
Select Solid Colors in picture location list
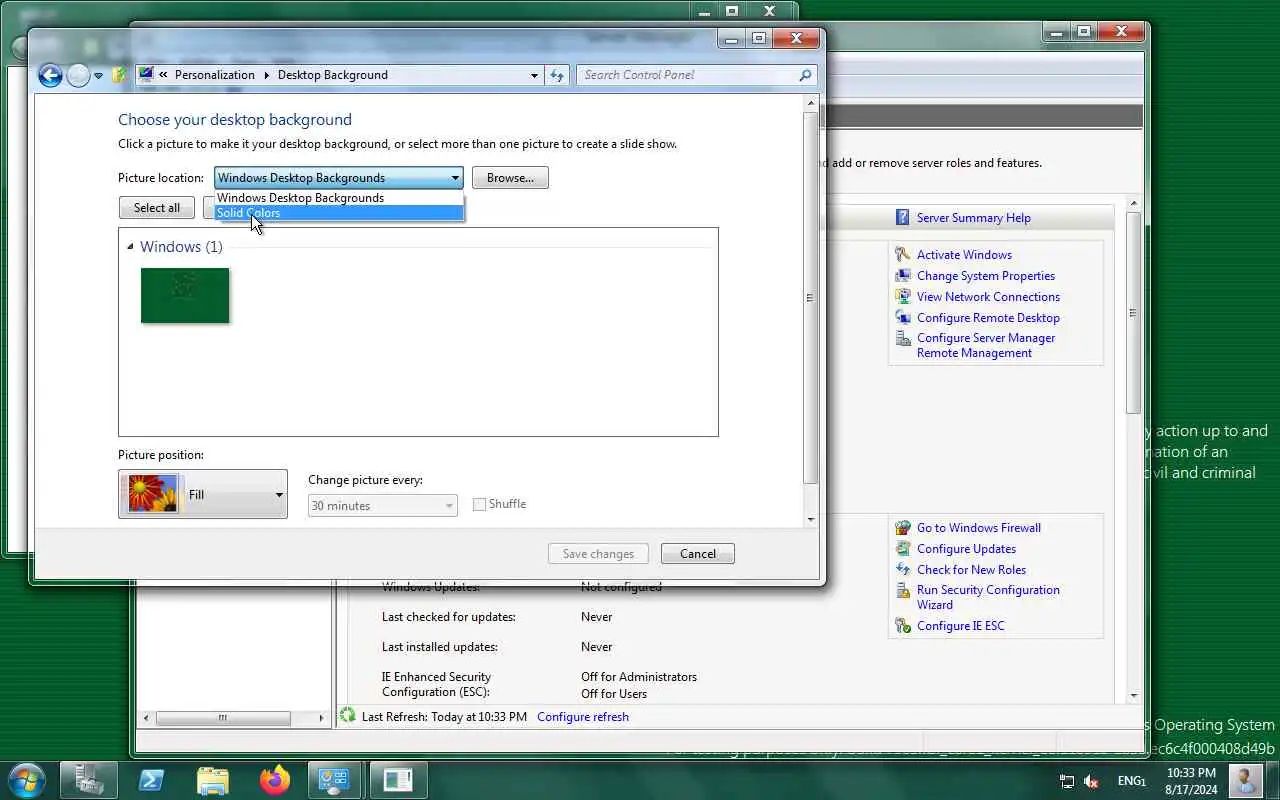coord(339,213)
